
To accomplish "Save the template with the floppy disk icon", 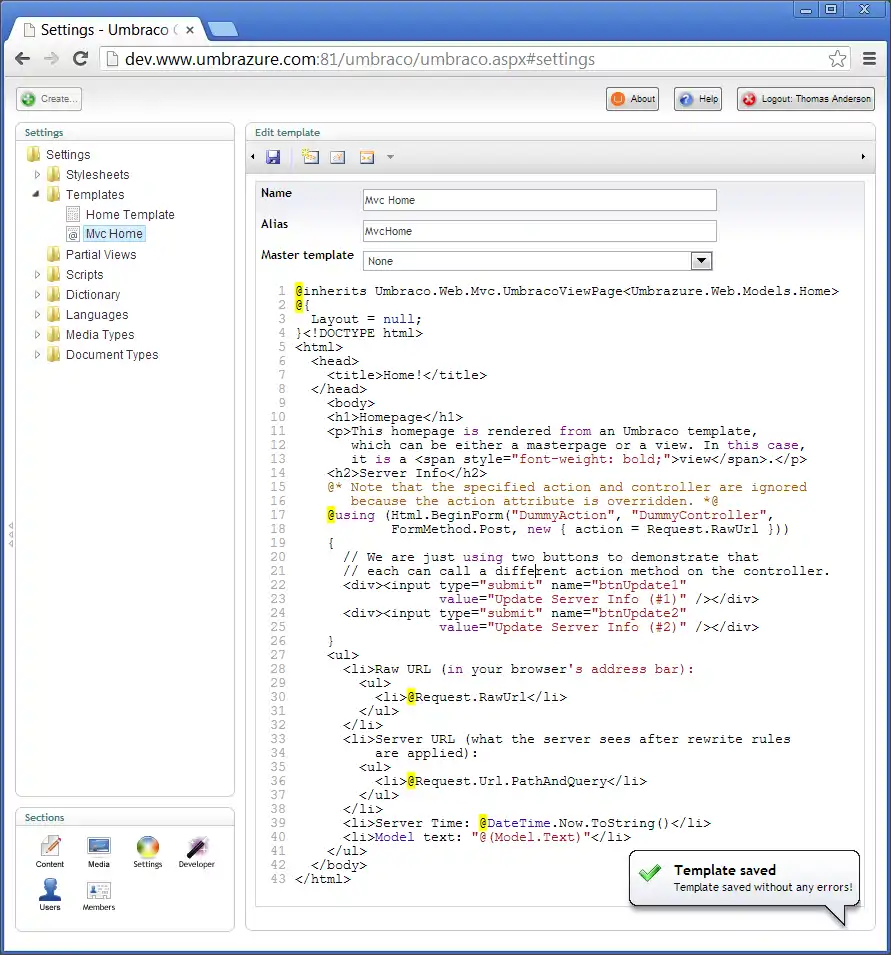I will coord(273,157).
